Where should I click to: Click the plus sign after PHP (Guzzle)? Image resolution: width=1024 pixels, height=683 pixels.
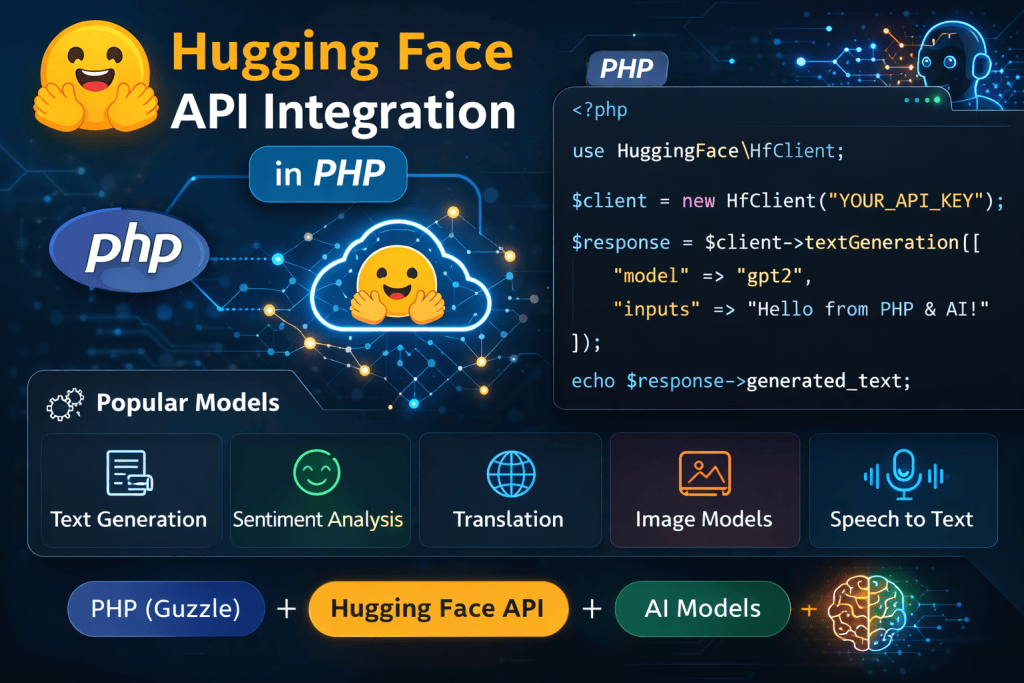pos(286,609)
